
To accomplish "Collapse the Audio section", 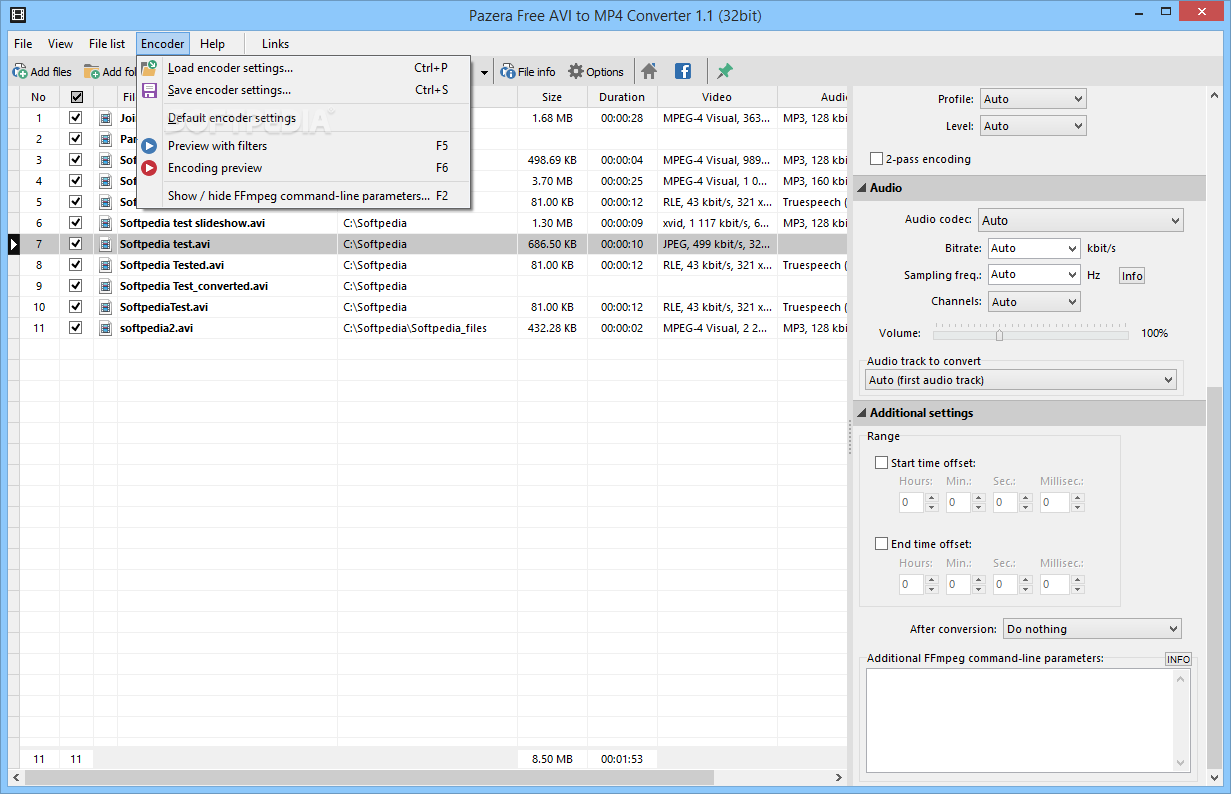I will (x=861, y=188).
